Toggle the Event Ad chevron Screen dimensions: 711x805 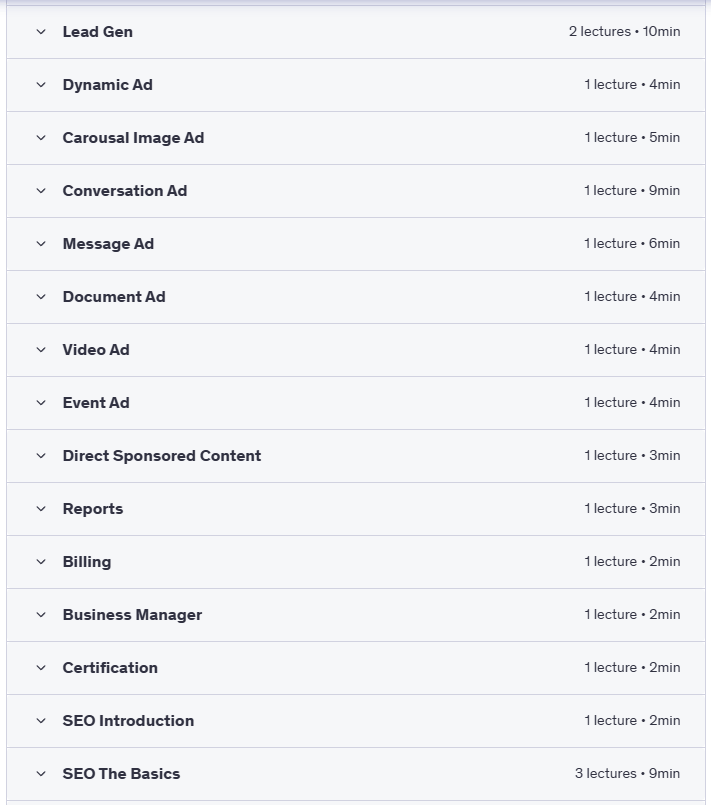click(41, 403)
